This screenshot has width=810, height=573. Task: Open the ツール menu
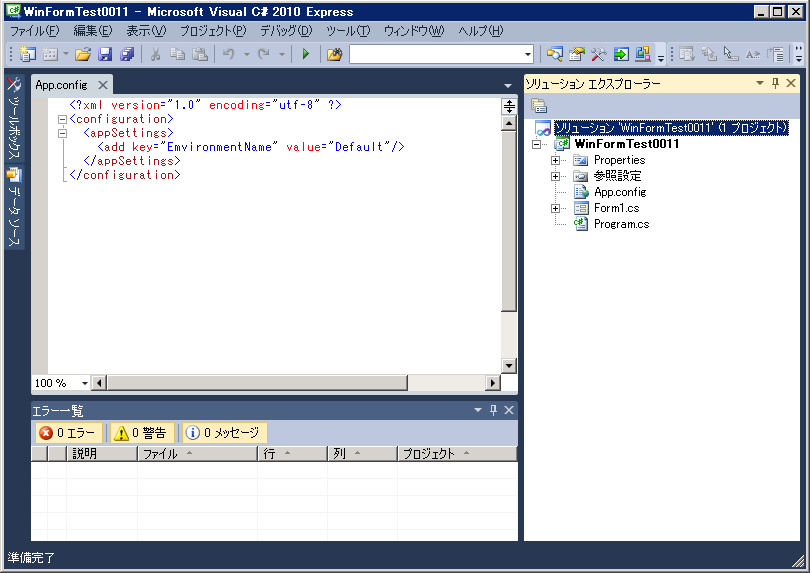(348, 31)
